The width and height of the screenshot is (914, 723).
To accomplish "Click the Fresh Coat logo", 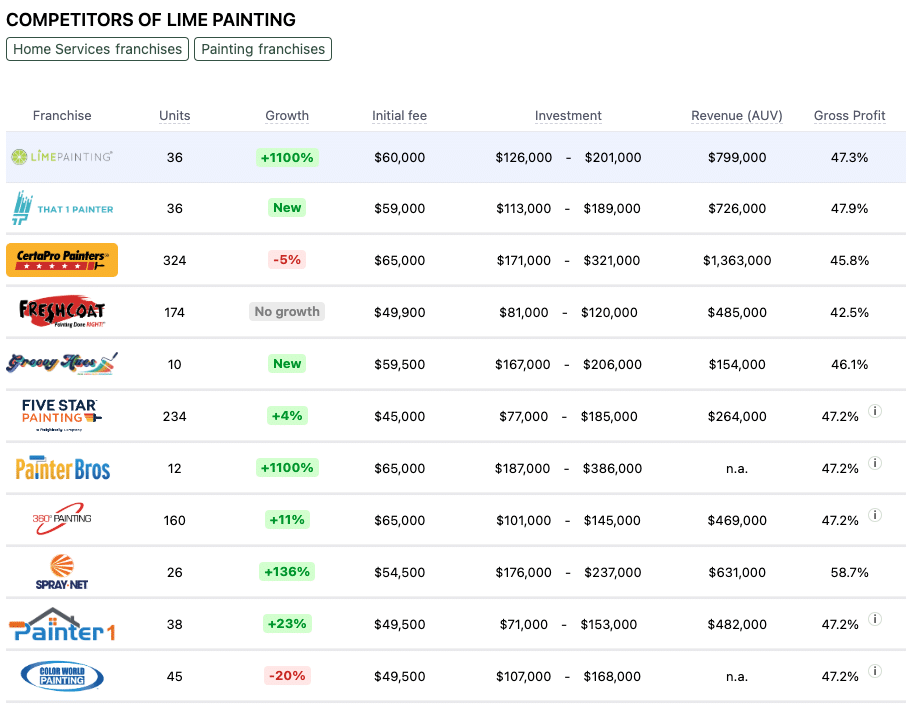I will [x=62, y=311].
